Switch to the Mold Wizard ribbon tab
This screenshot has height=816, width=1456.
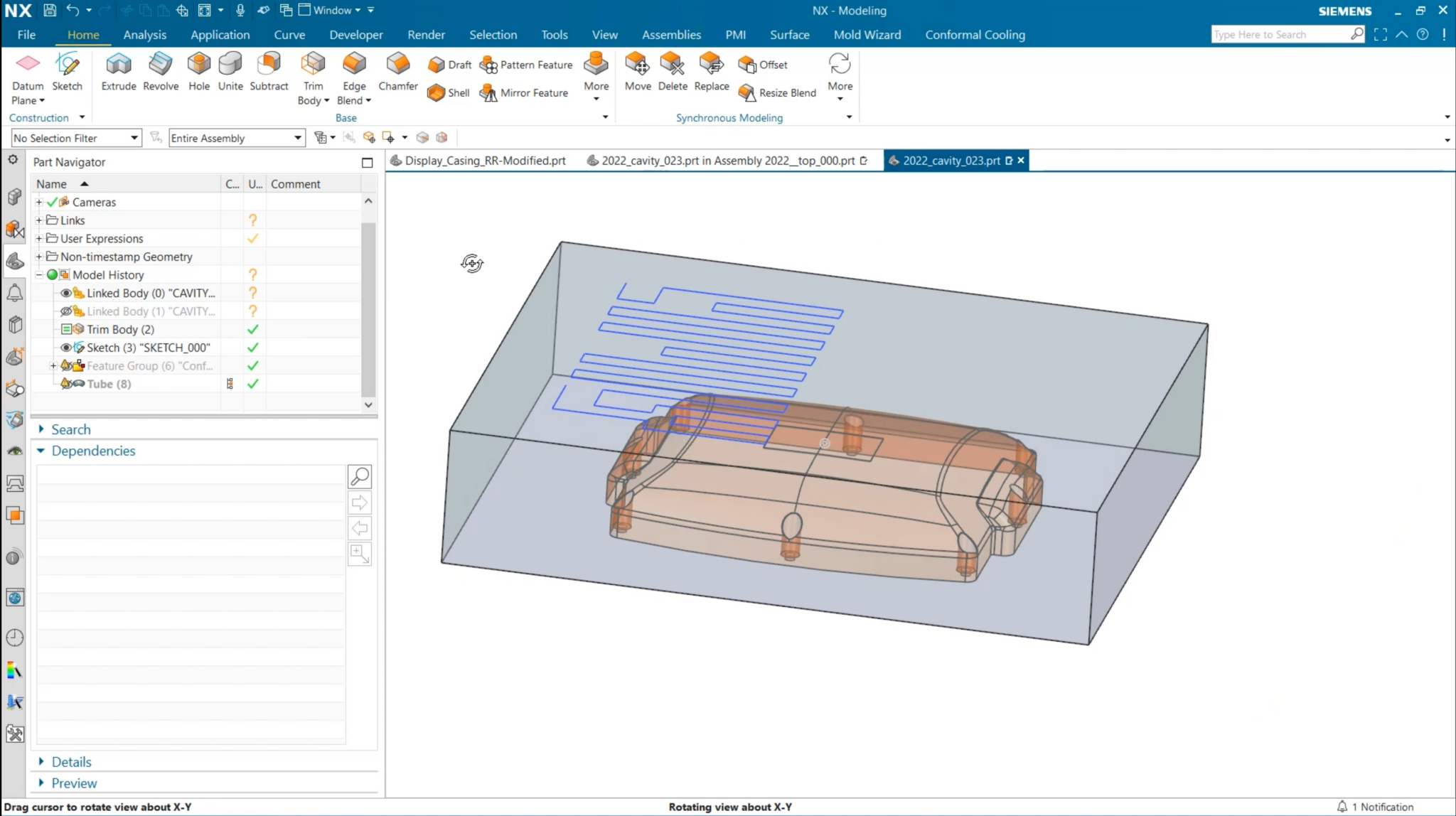(x=867, y=34)
